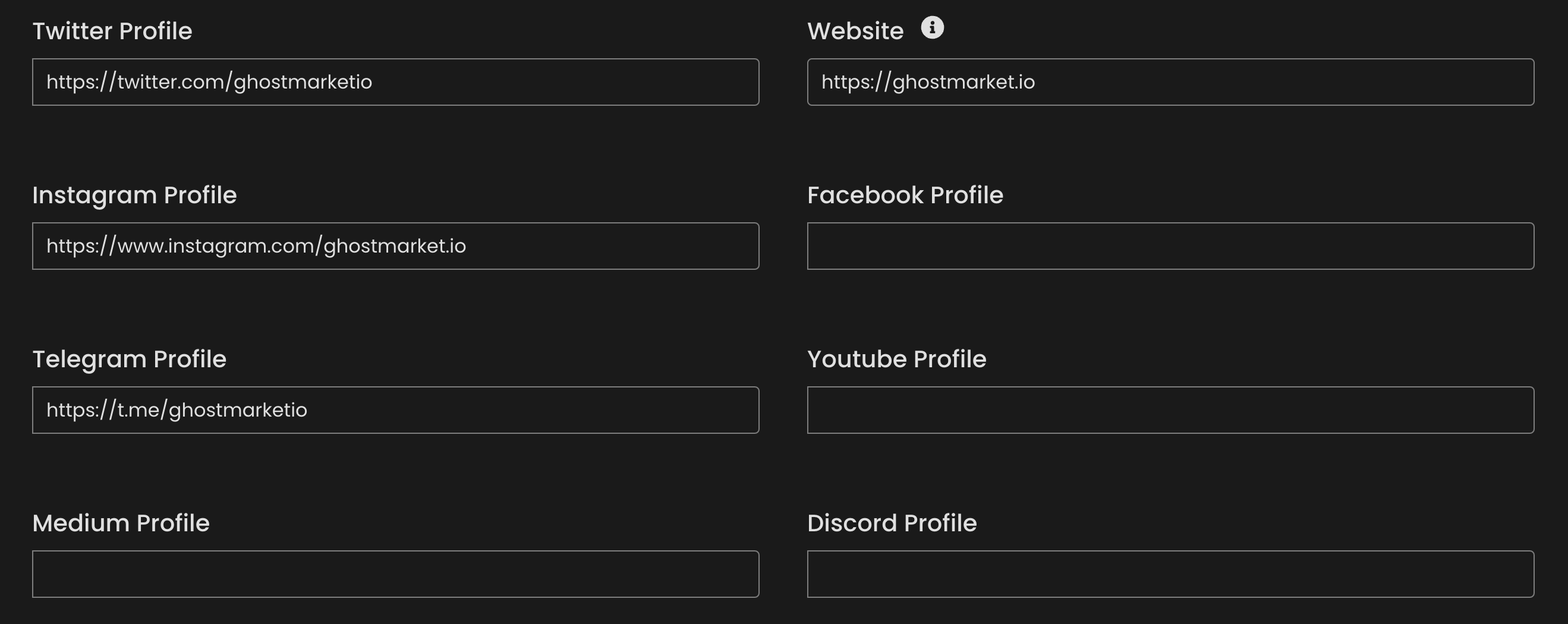Click the Discord Profile label
The width and height of the screenshot is (1568, 624).
[x=892, y=524]
